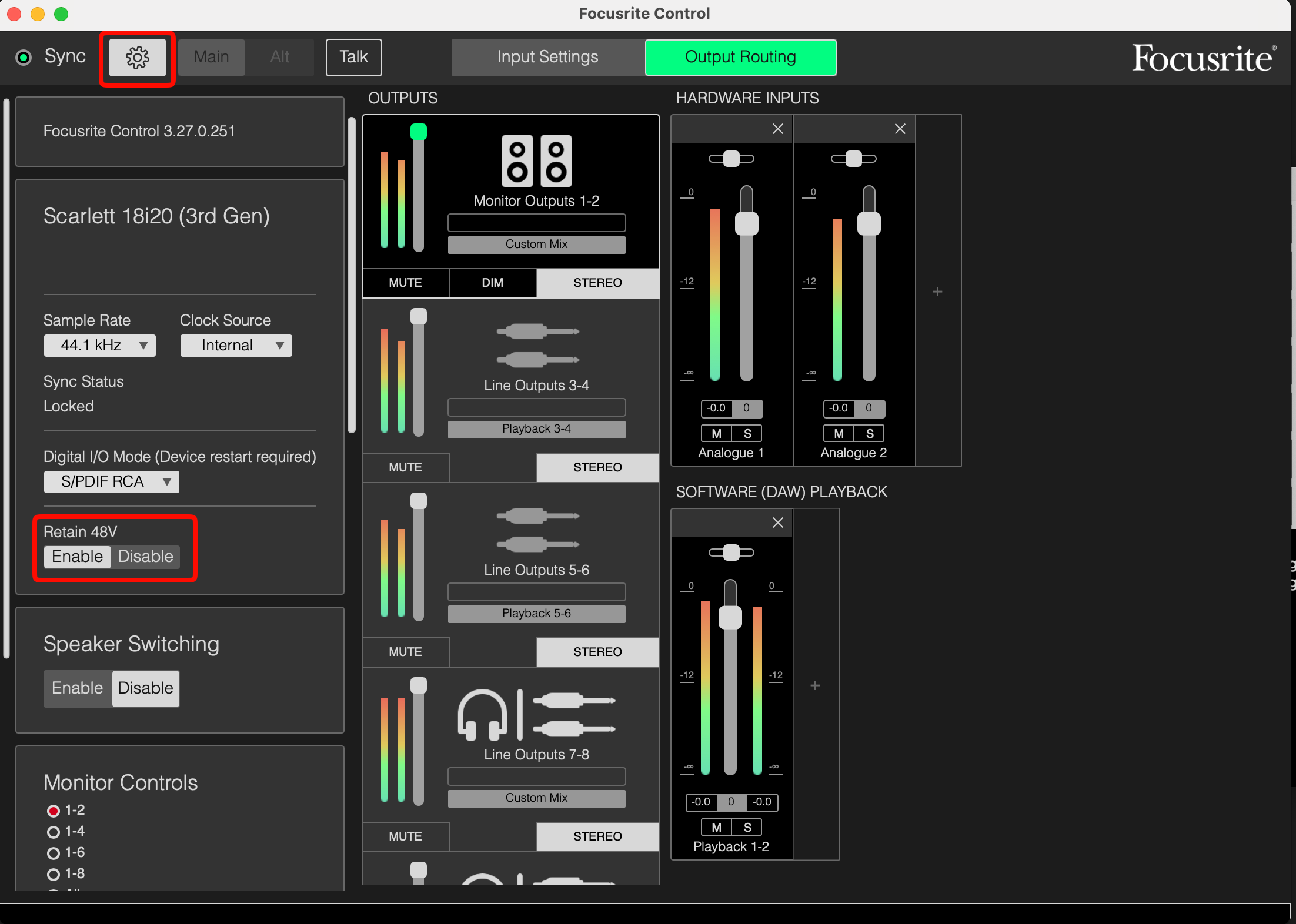The width and height of the screenshot is (1296, 924).
Task: Toggle Stereo on Line Outputs 5-6
Action: coord(598,652)
